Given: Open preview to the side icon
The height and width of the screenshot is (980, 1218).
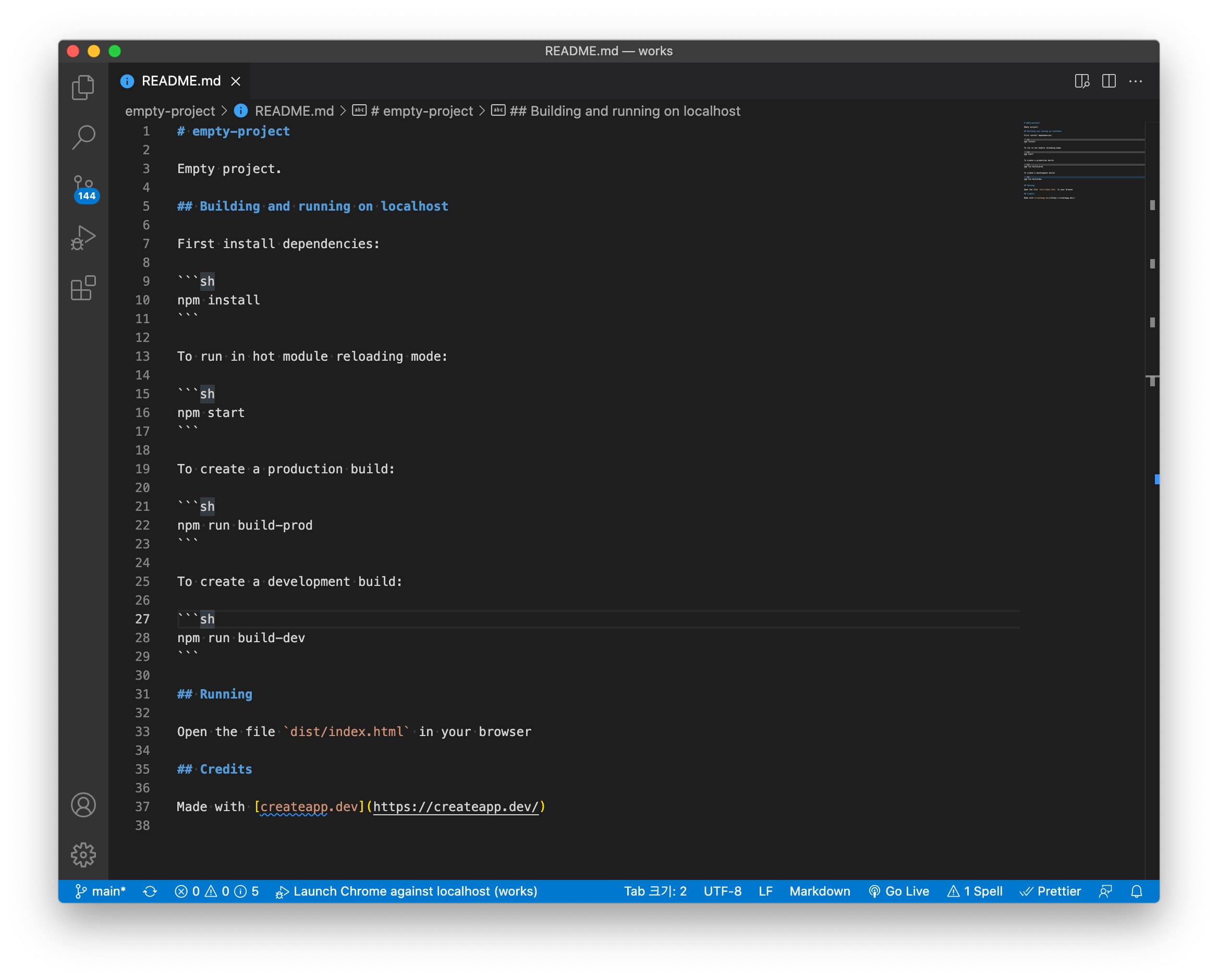Looking at the screenshot, I should pyautogui.click(x=1081, y=81).
